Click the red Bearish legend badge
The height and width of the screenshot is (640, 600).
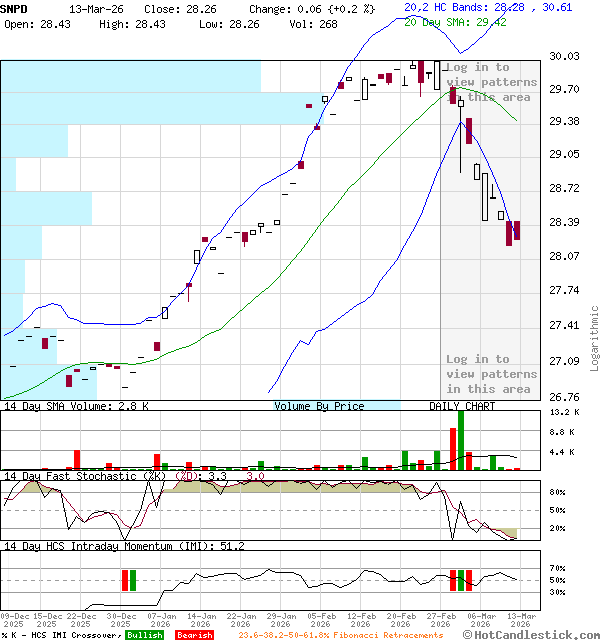pyautogui.click(x=192, y=635)
